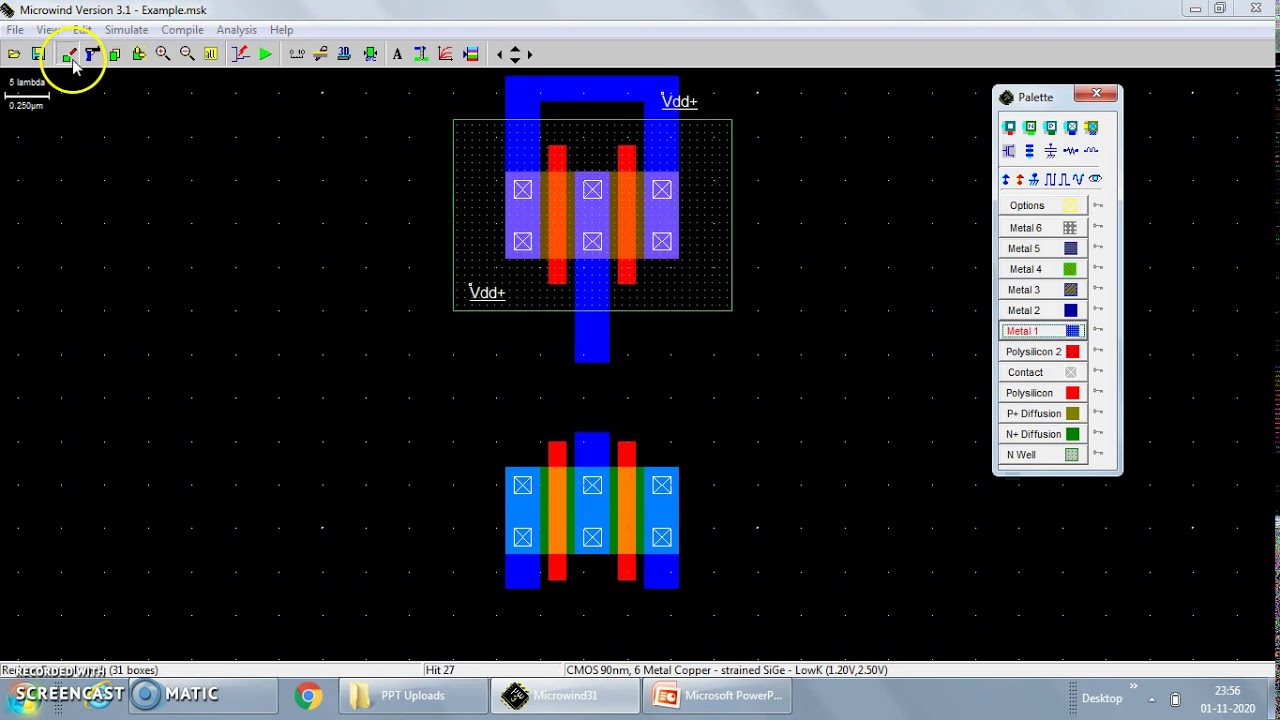This screenshot has width=1280, height=720.
Task: Click the Metal 5 color swatch
Action: coord(1071,248)
